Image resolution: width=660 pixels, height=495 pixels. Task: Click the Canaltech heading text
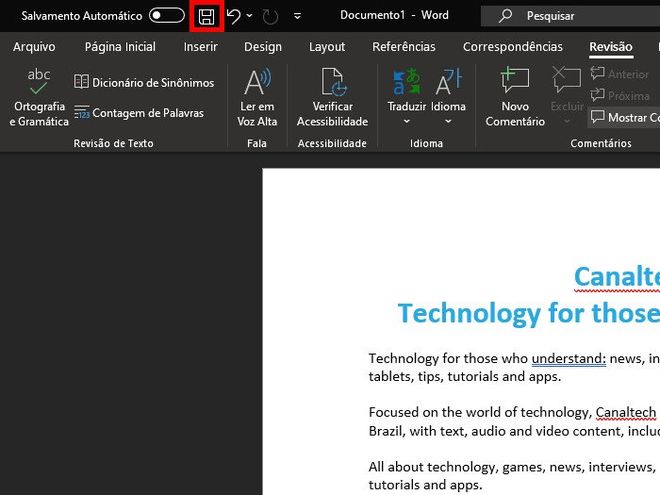click(617, 277)
